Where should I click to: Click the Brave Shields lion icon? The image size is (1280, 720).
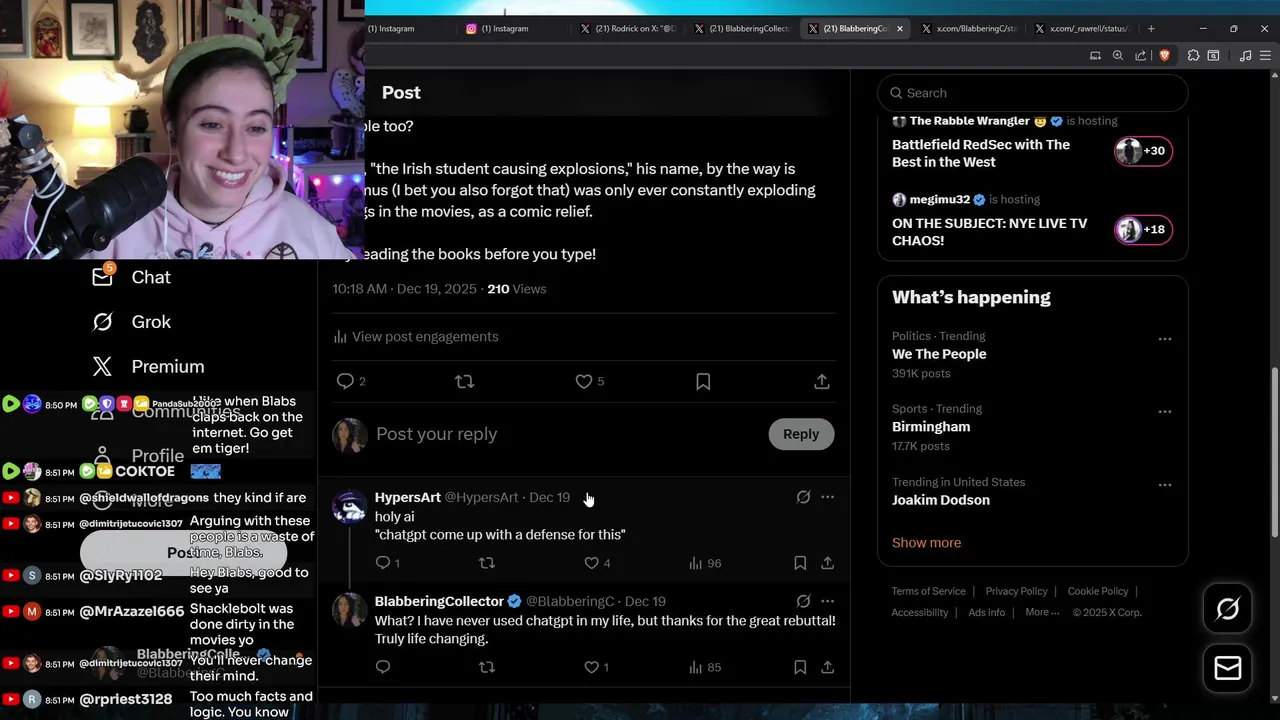(1164, 56)
